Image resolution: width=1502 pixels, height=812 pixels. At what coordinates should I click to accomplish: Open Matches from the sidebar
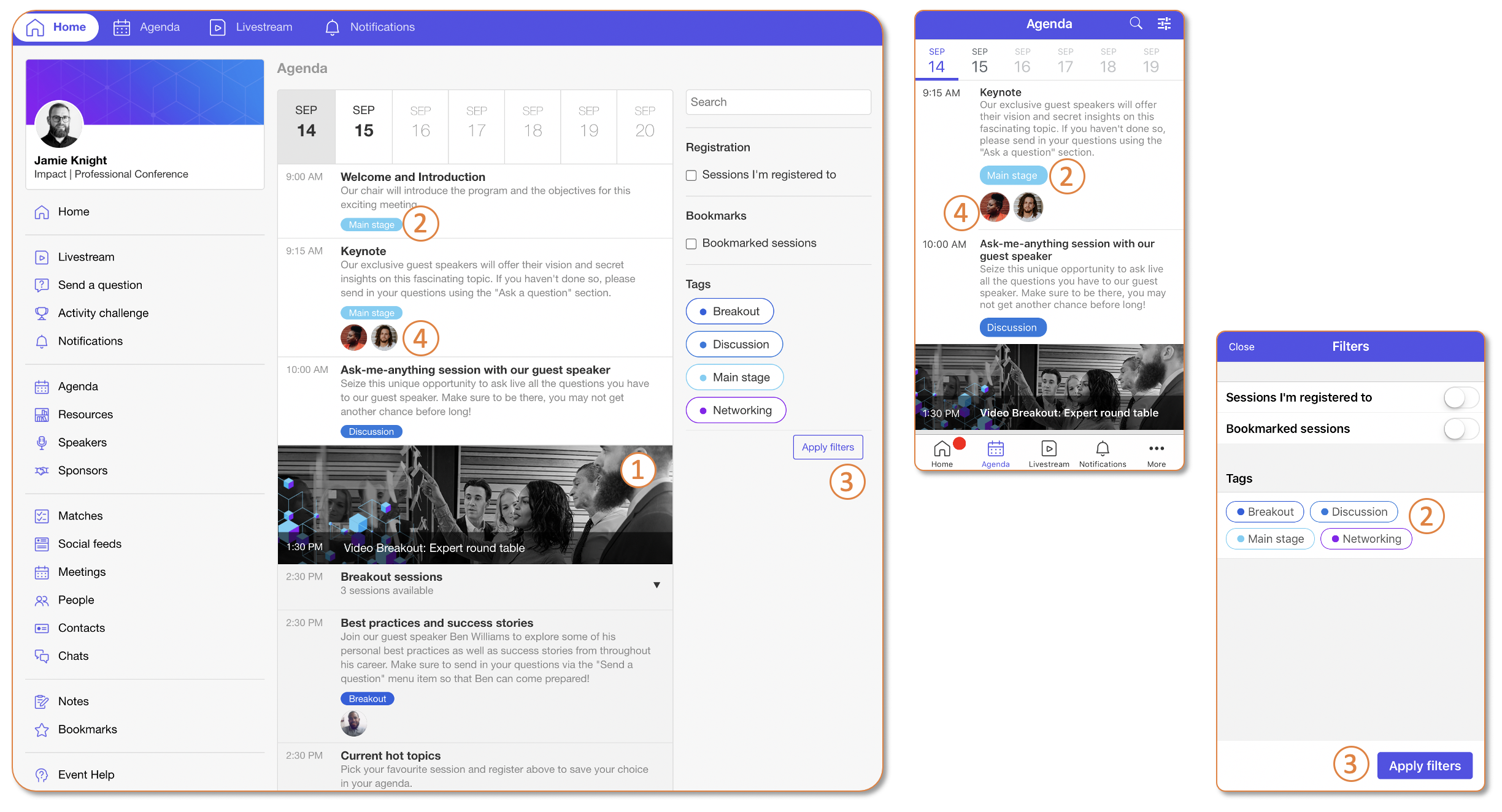click(x=80, y=515)
